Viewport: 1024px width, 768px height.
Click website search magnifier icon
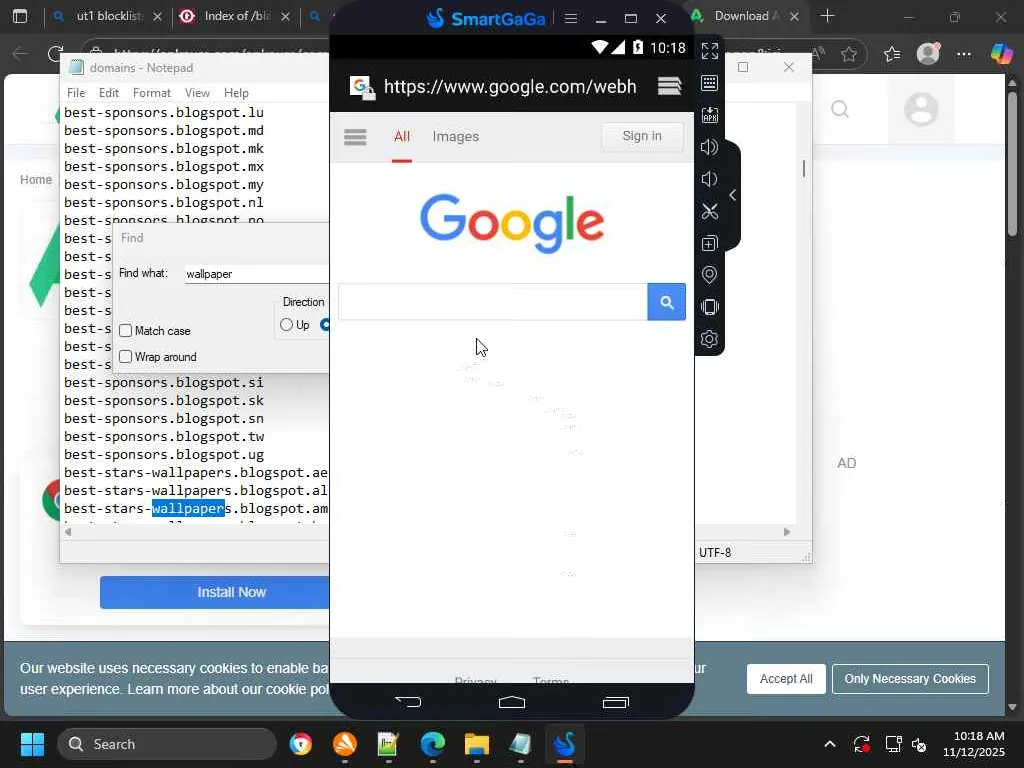click(x=840, y=109)
